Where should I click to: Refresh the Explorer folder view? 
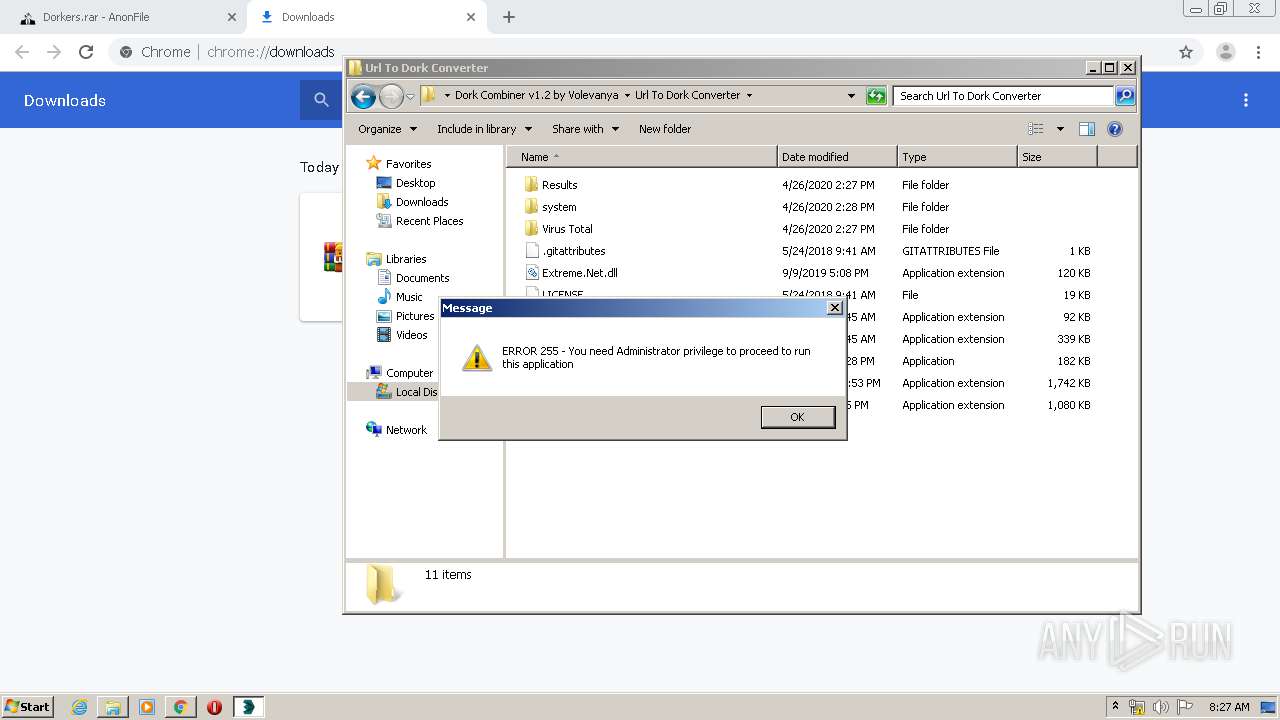point(876,96)
